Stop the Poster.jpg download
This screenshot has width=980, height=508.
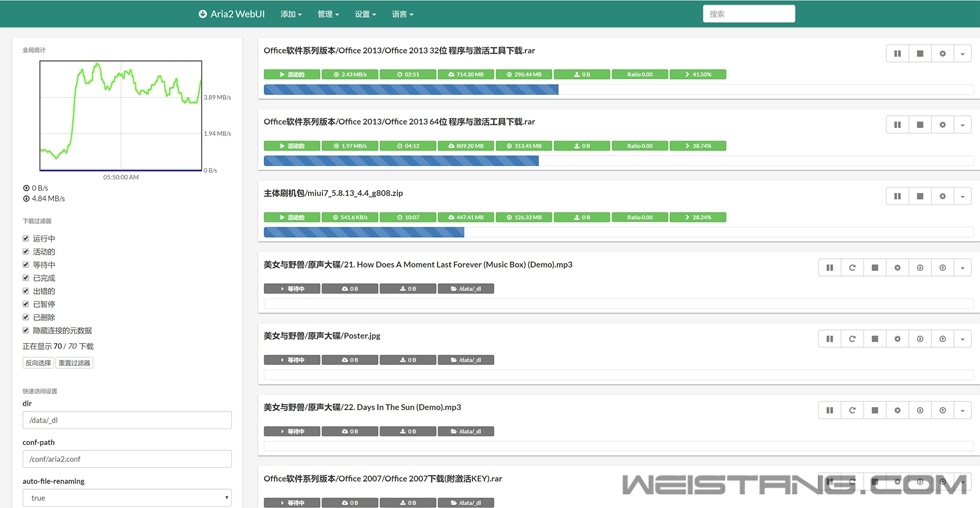tap(875, 339)
